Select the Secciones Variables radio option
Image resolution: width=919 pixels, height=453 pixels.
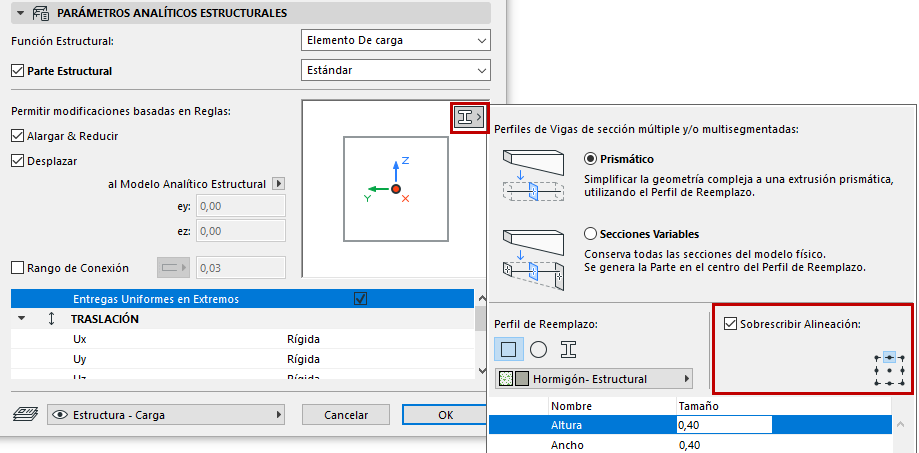(x=590, y=233)
